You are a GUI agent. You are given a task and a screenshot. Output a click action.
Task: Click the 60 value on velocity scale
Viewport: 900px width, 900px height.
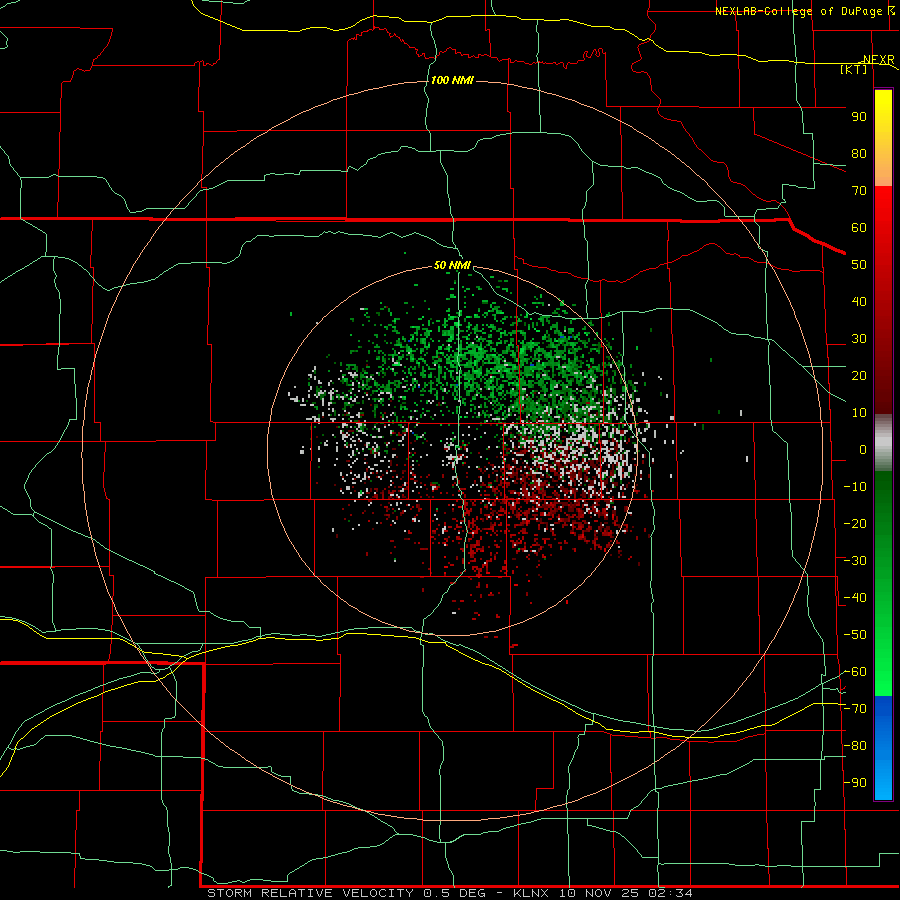[859, 228]
